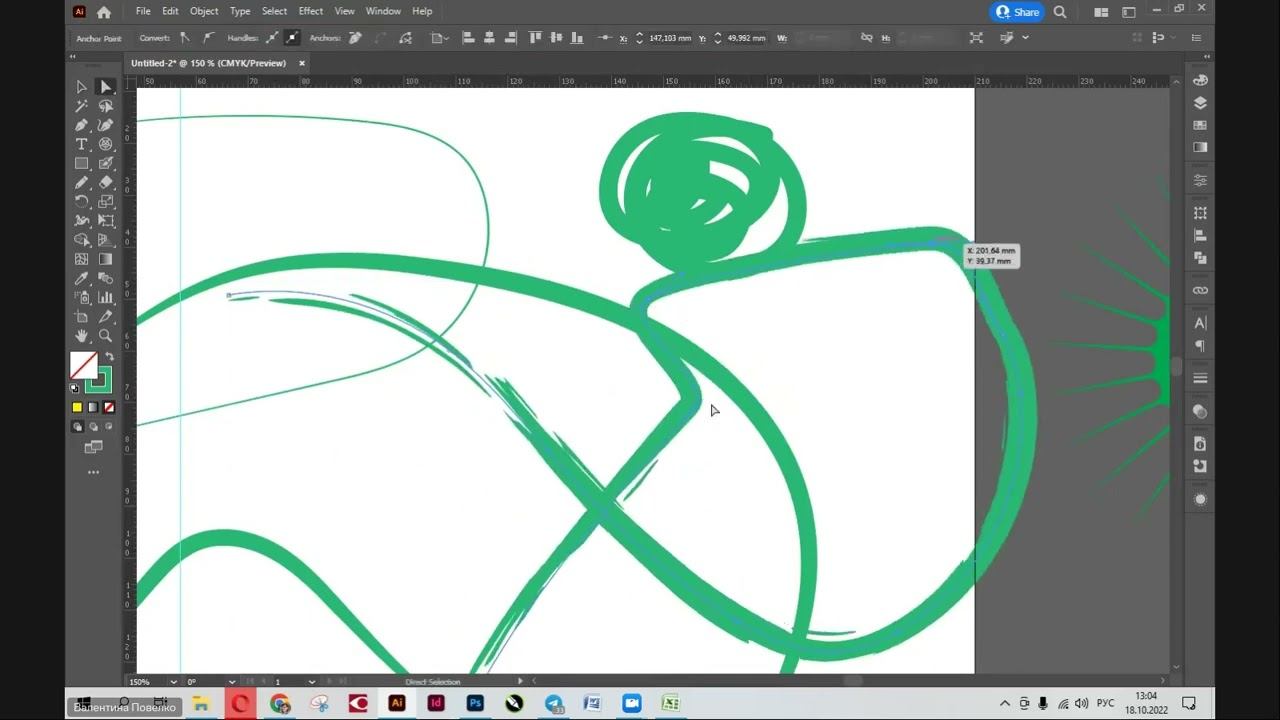This screenshot has height=720, width=1280.
Task: Open the Effect menu
Action: pyautogui.click(x=310, y=11)
